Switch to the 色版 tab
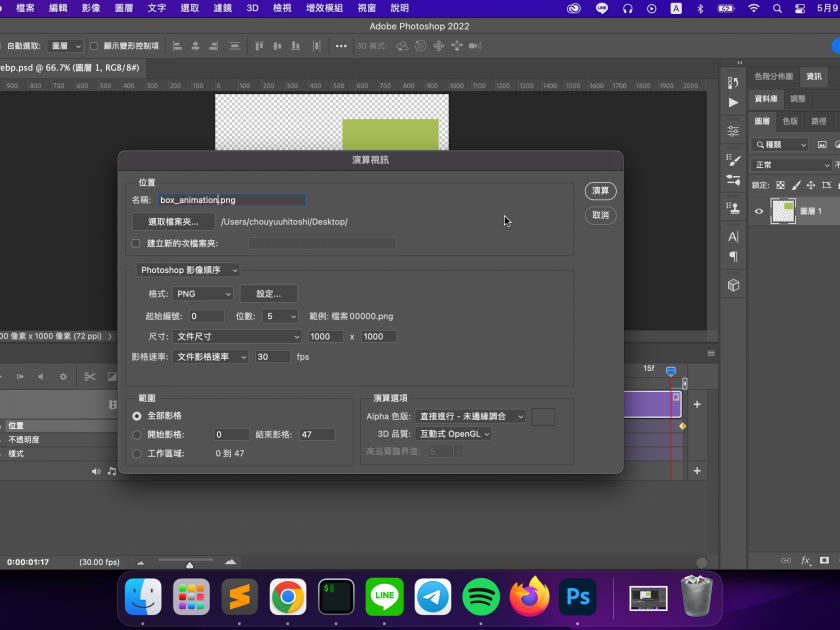 790,121
